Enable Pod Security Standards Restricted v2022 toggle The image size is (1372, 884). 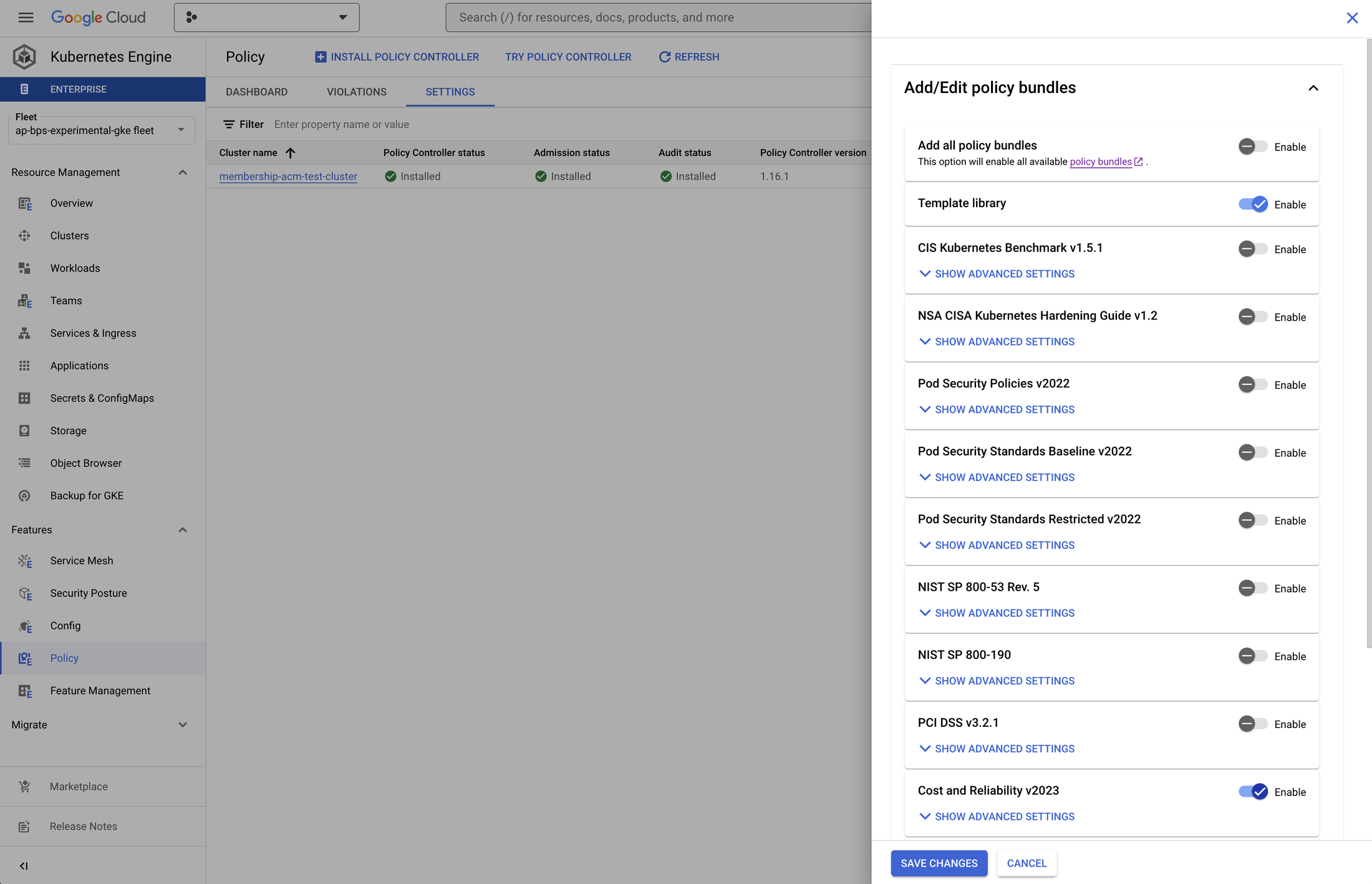1253,520
